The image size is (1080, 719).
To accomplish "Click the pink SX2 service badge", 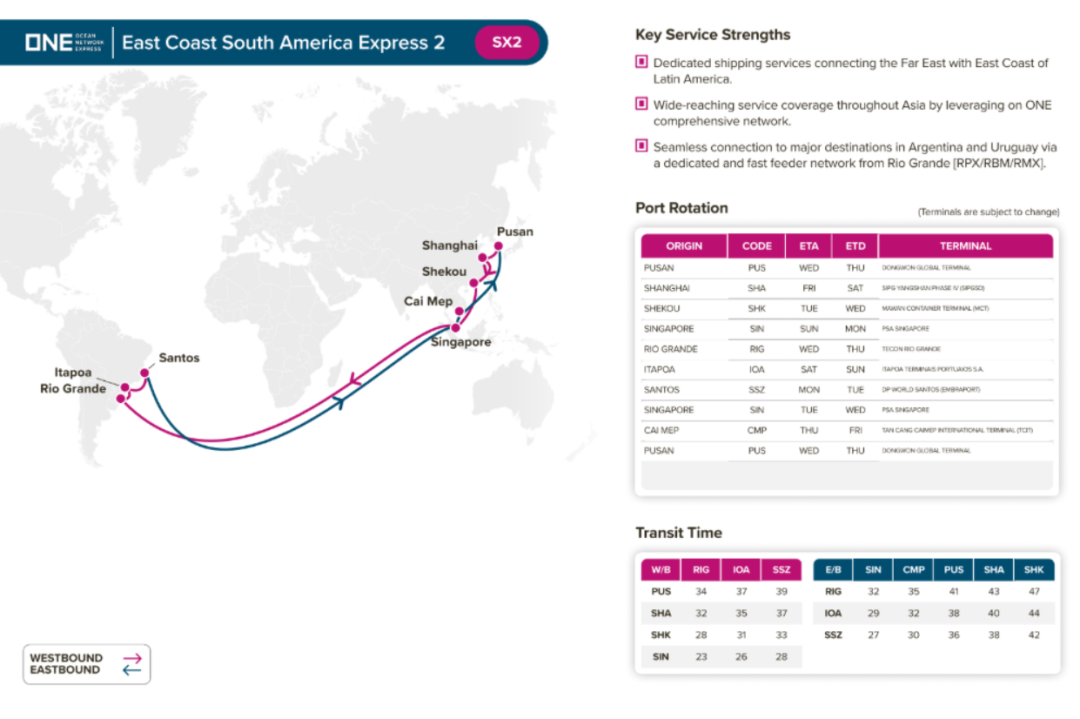I will 506,43.
